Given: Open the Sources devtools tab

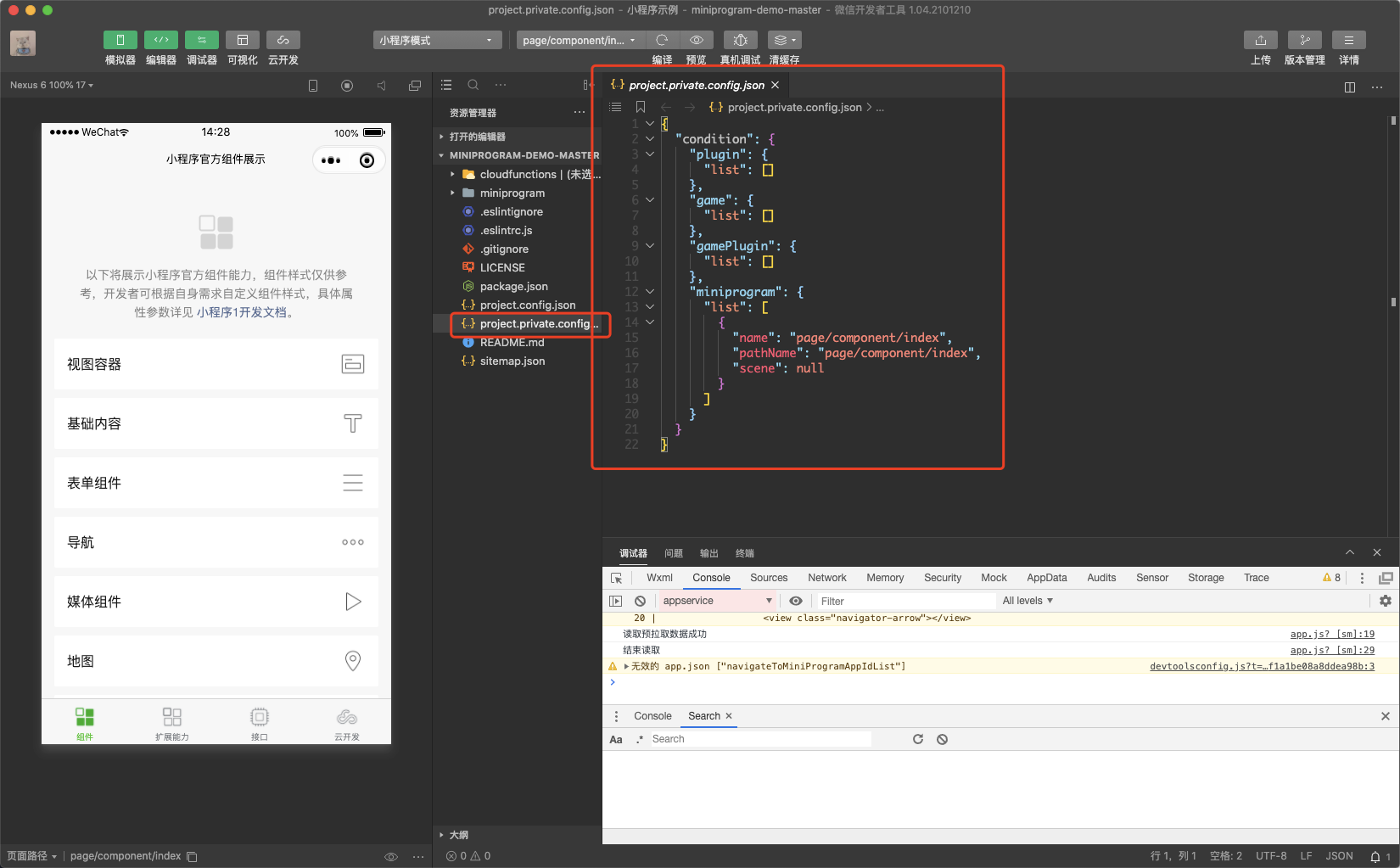Looking at the screenshot, I should (x=769, y=578).
